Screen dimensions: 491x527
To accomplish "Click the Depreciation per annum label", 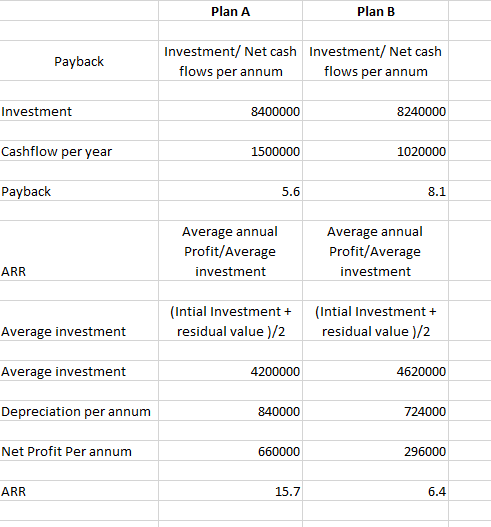I will point(76,411).
